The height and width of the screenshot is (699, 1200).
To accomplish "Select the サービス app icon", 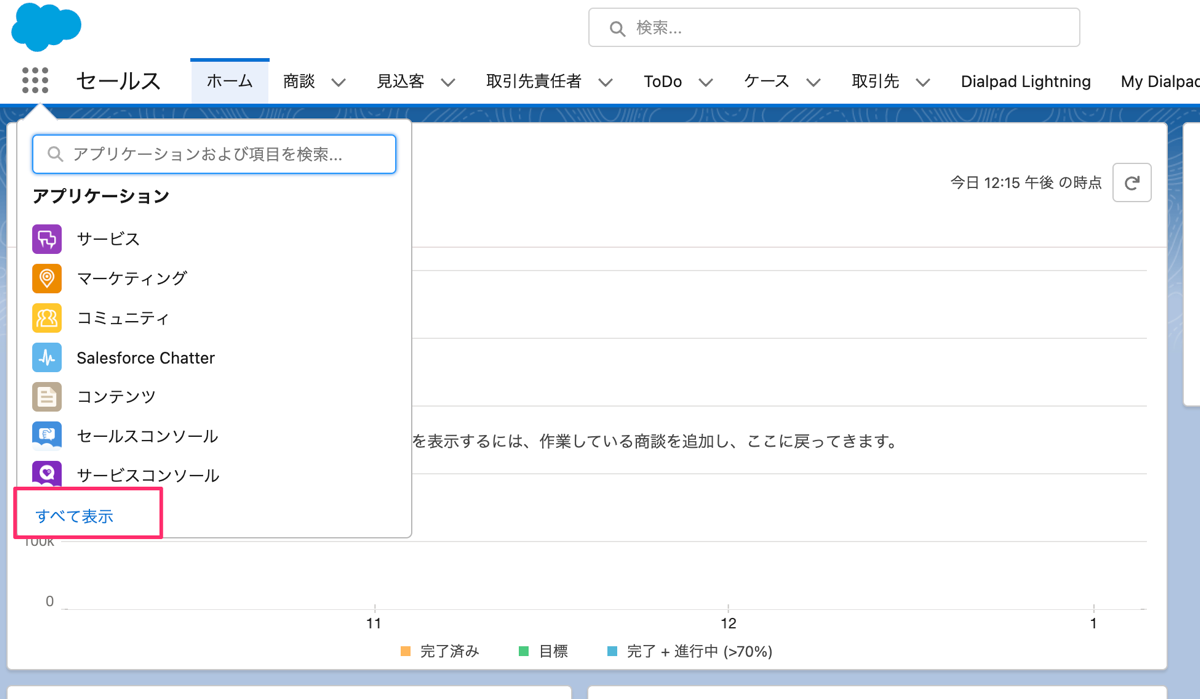I will [47, 239].
